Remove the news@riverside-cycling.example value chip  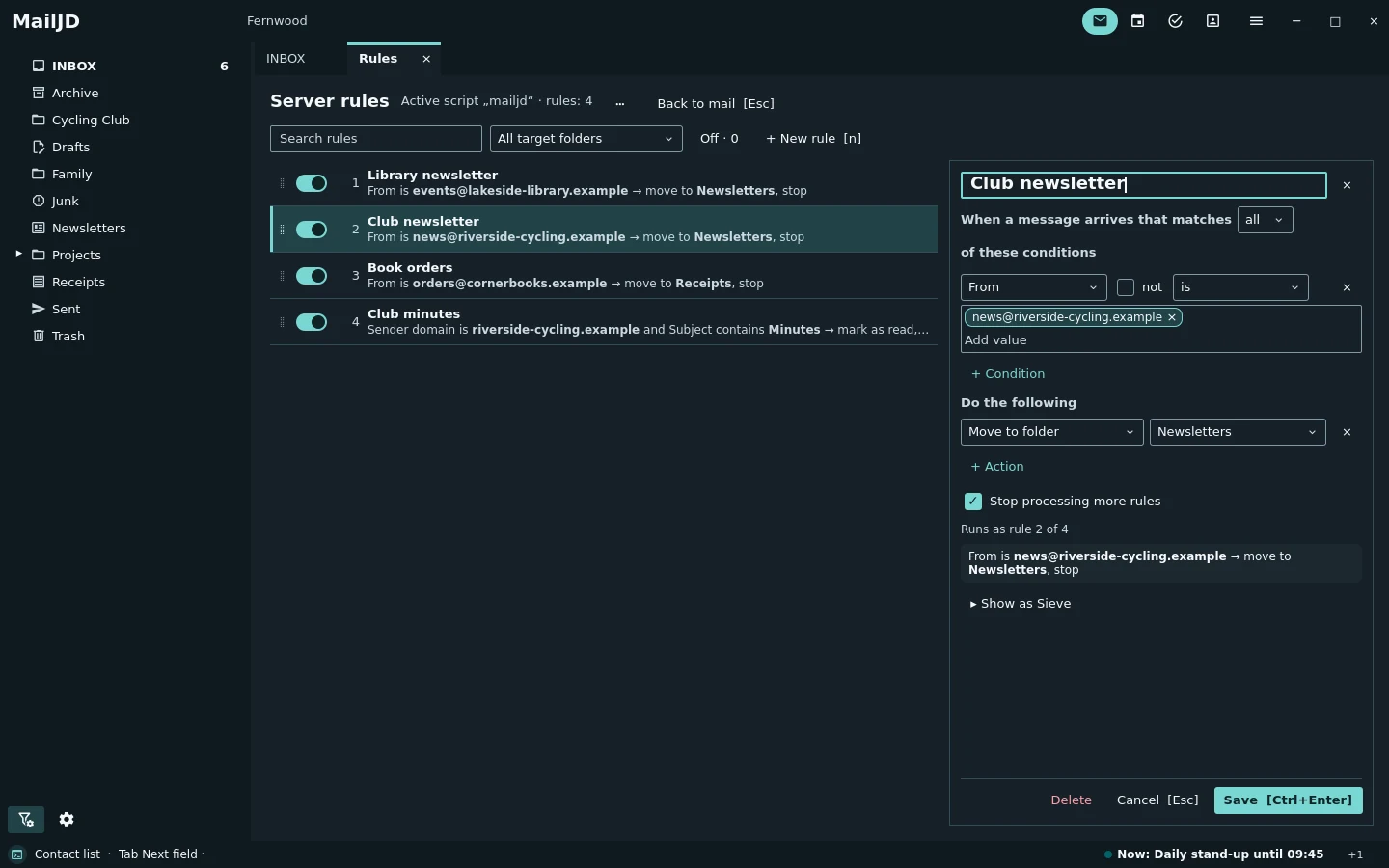click(1172, 317)
